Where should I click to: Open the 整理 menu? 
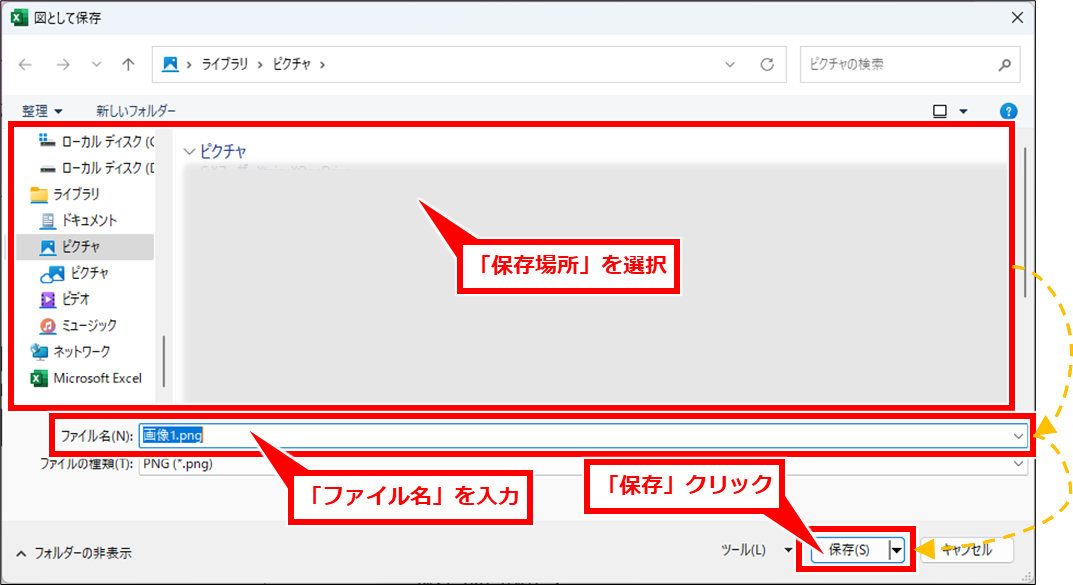[x=42, y=111]
